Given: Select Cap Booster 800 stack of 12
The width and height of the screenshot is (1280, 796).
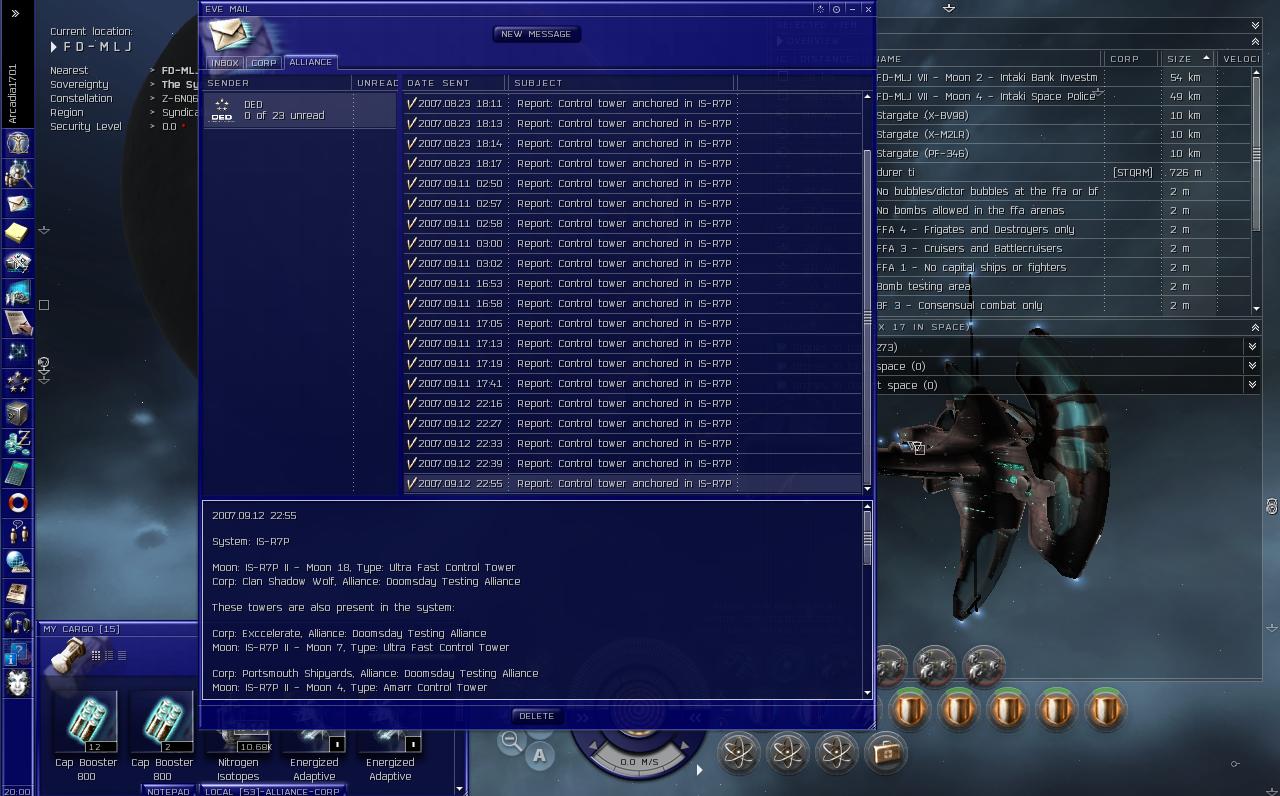Looking at the screenshot, I should [x=86, y=735].
